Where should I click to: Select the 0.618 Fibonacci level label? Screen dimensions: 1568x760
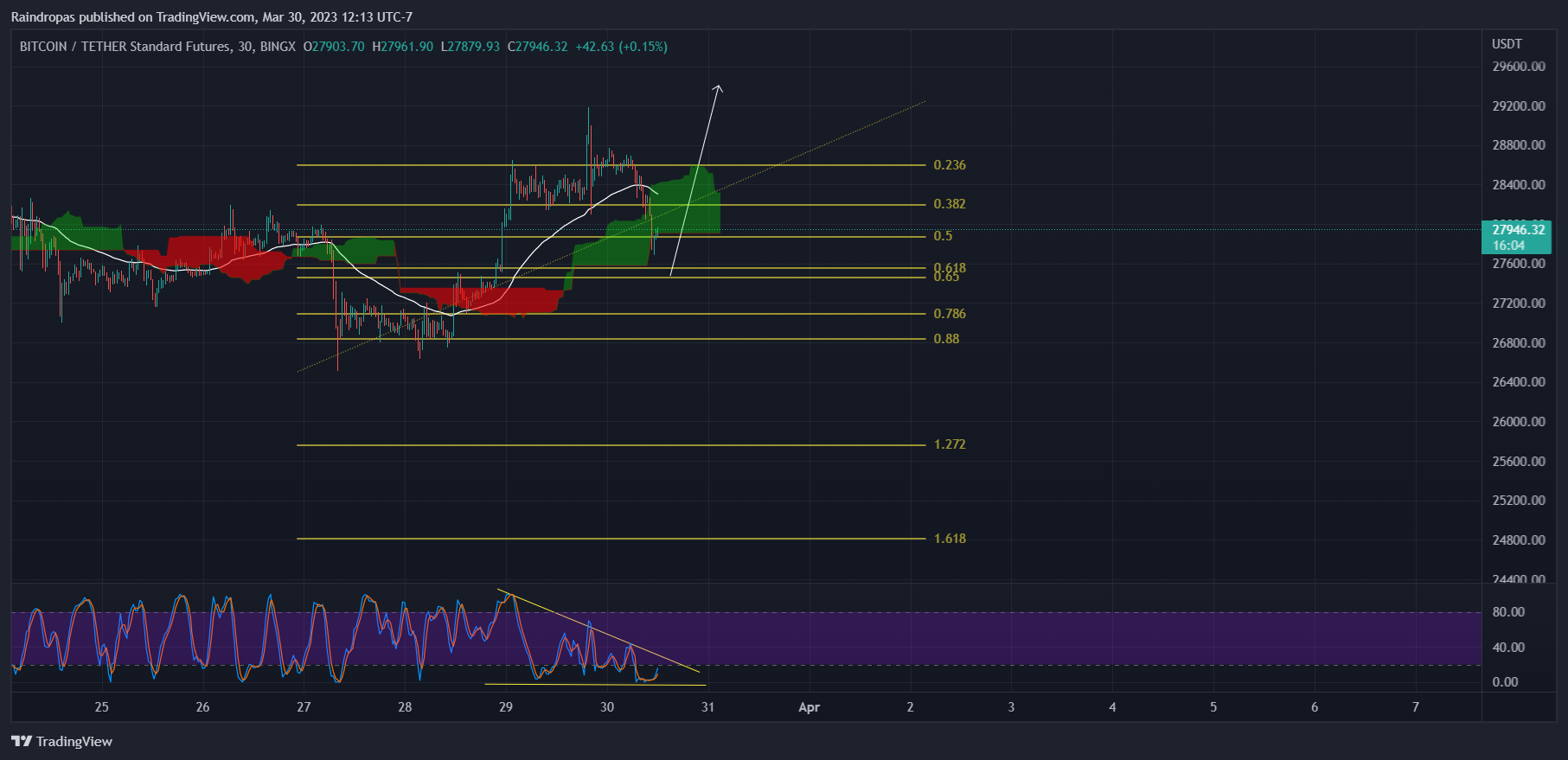[950, 267]
